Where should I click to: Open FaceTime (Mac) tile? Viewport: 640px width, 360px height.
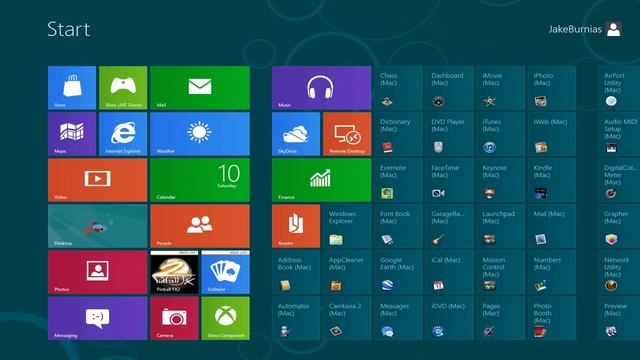click(449, 180)
